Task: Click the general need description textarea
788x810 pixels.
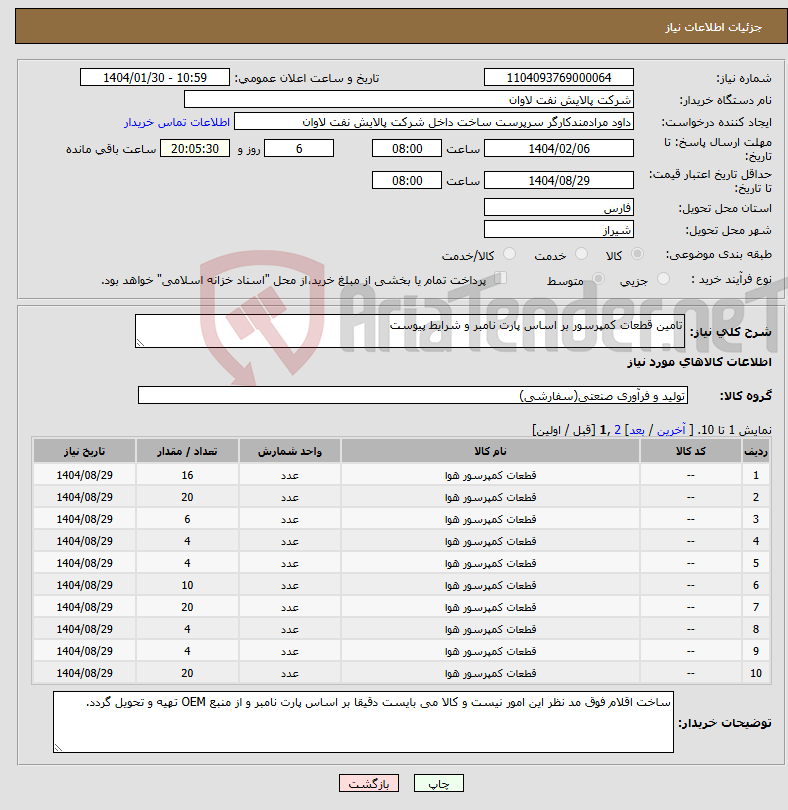Action: click(x=410, y=331)
